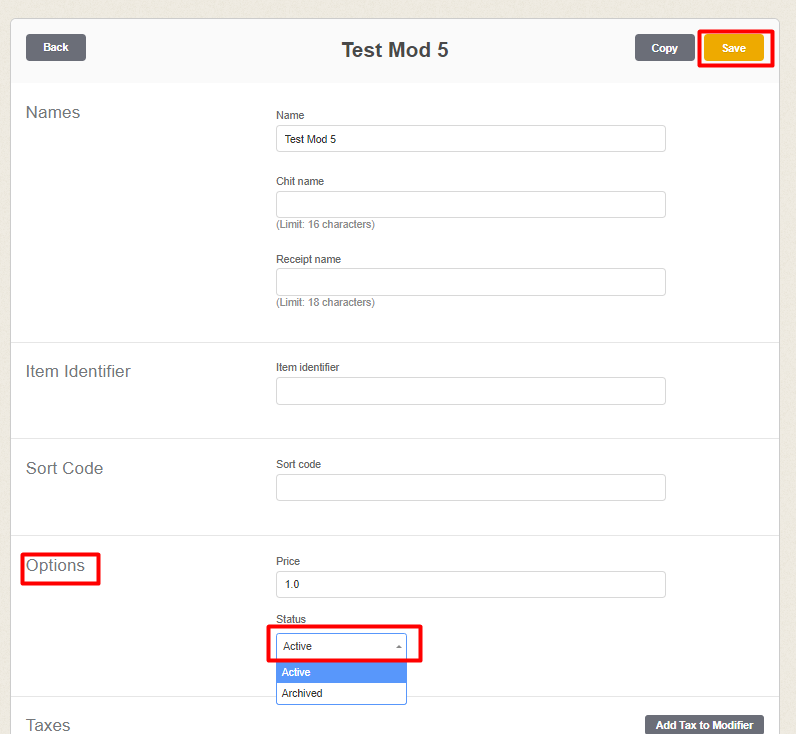Select Active from the status list
The height and width of the screenshot is (734, 796).
tap(341, 672)
